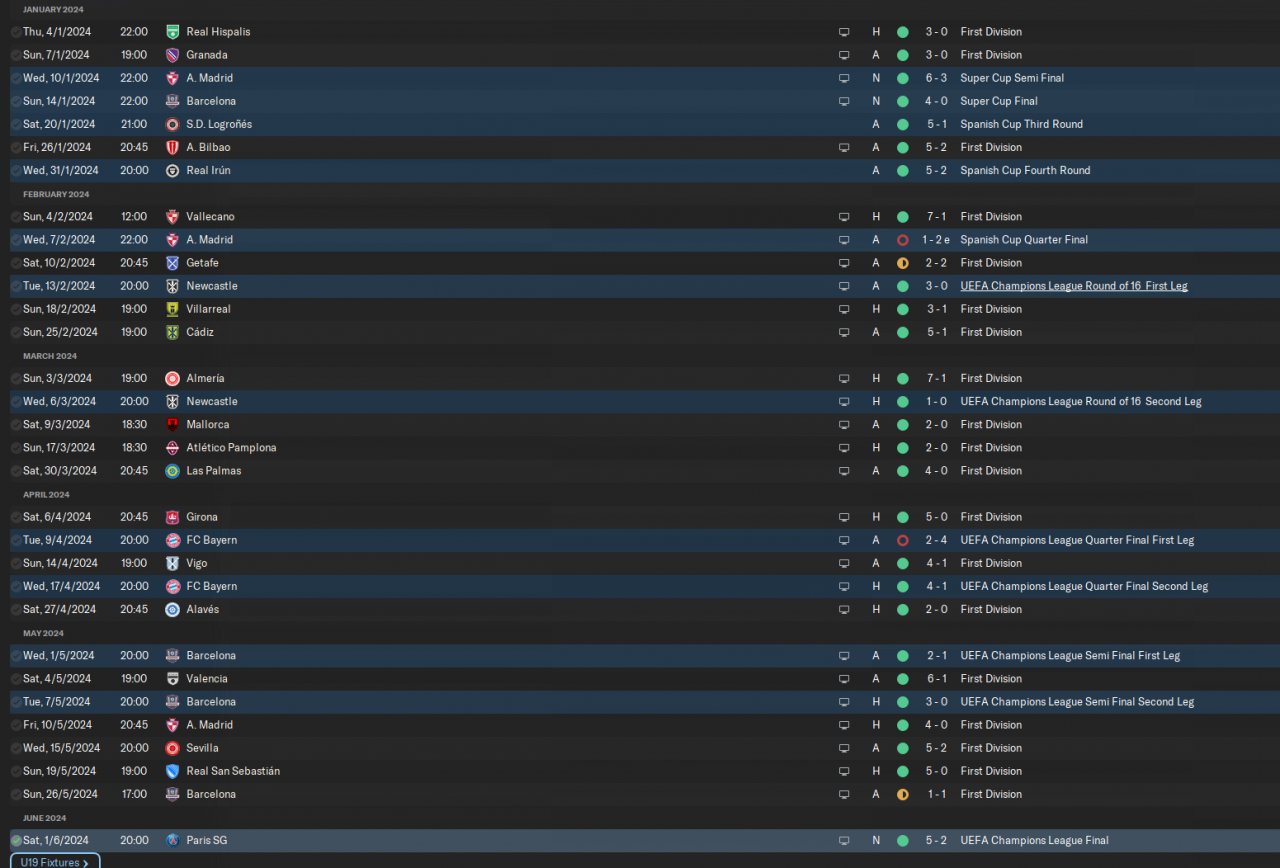This screenshot has height=868, width=1280.
Task: Click the Villarreal club badge
Action: point(172,309)
